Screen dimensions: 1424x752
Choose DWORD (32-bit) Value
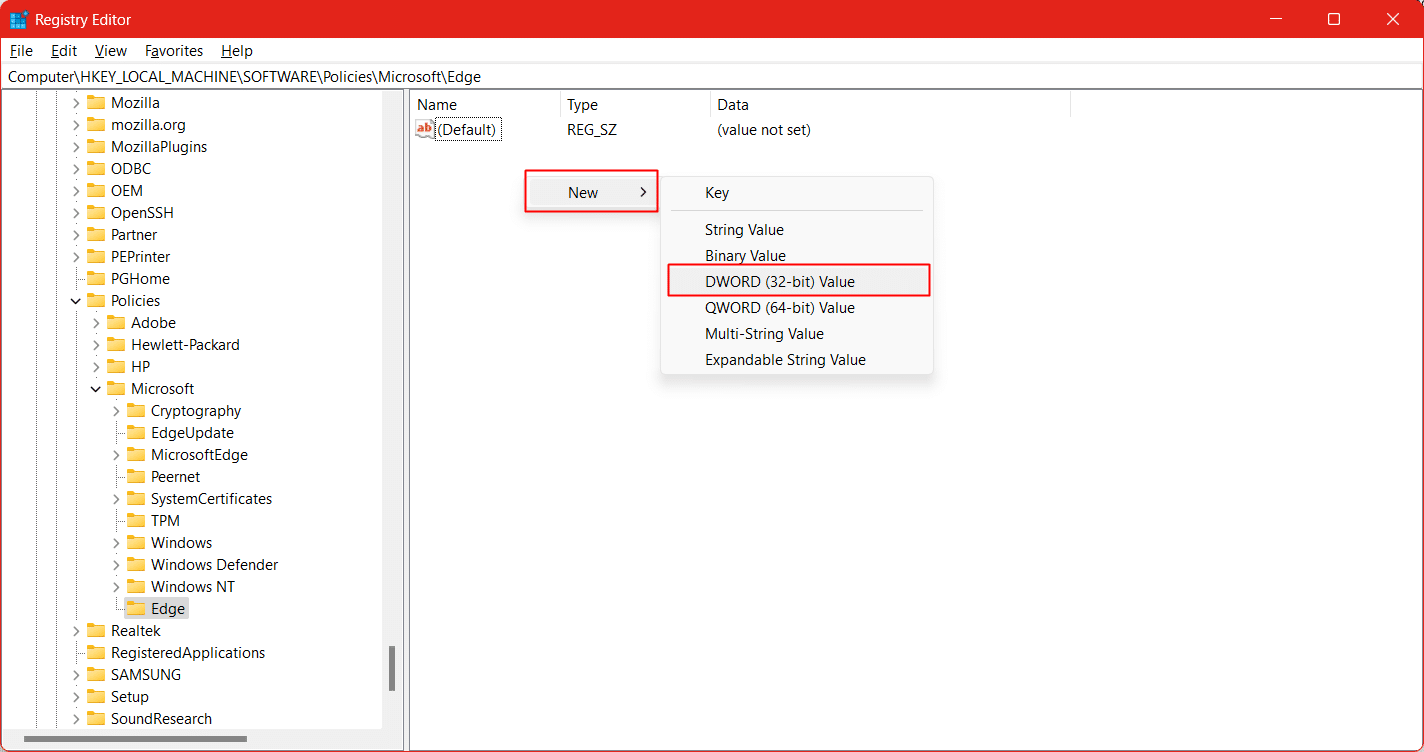point(797,282)
